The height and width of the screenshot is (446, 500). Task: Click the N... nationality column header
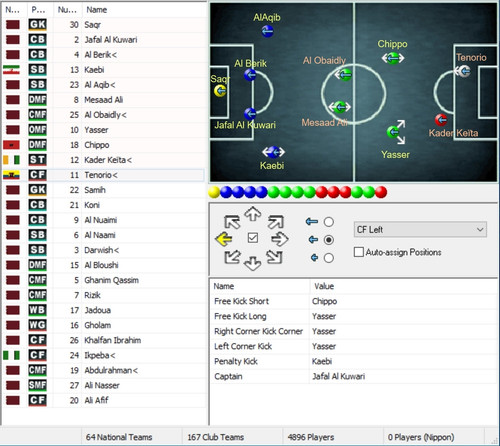14,10
